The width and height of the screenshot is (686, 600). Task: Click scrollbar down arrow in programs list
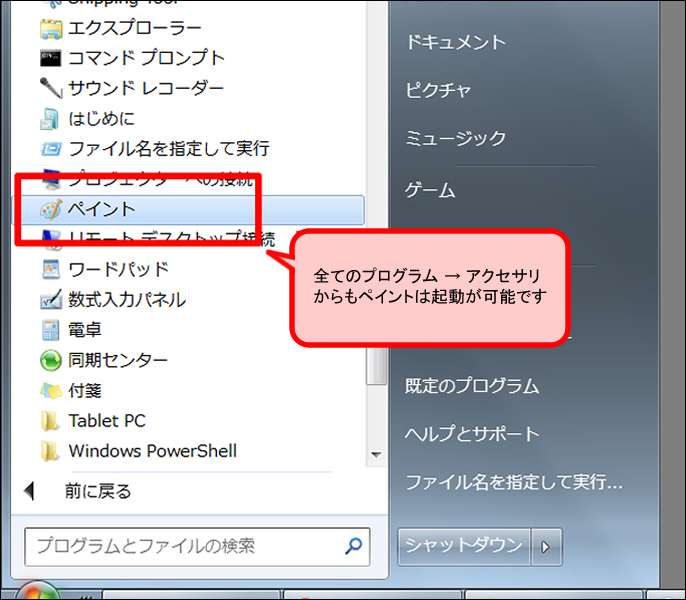(376, 455)
